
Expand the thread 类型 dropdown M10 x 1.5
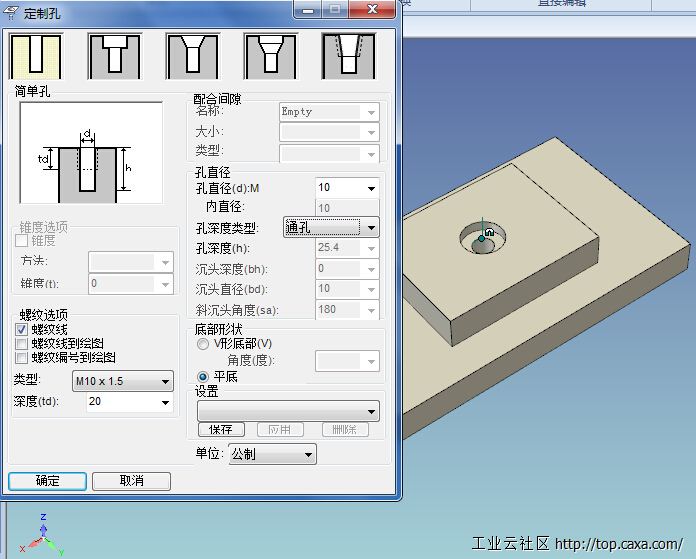point(123,381)
